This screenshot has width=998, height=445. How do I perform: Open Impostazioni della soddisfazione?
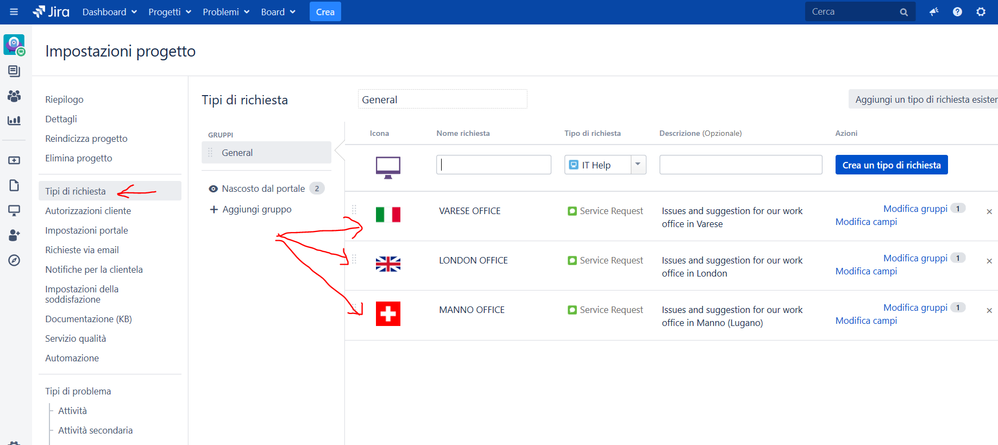(x=82, y=294)
